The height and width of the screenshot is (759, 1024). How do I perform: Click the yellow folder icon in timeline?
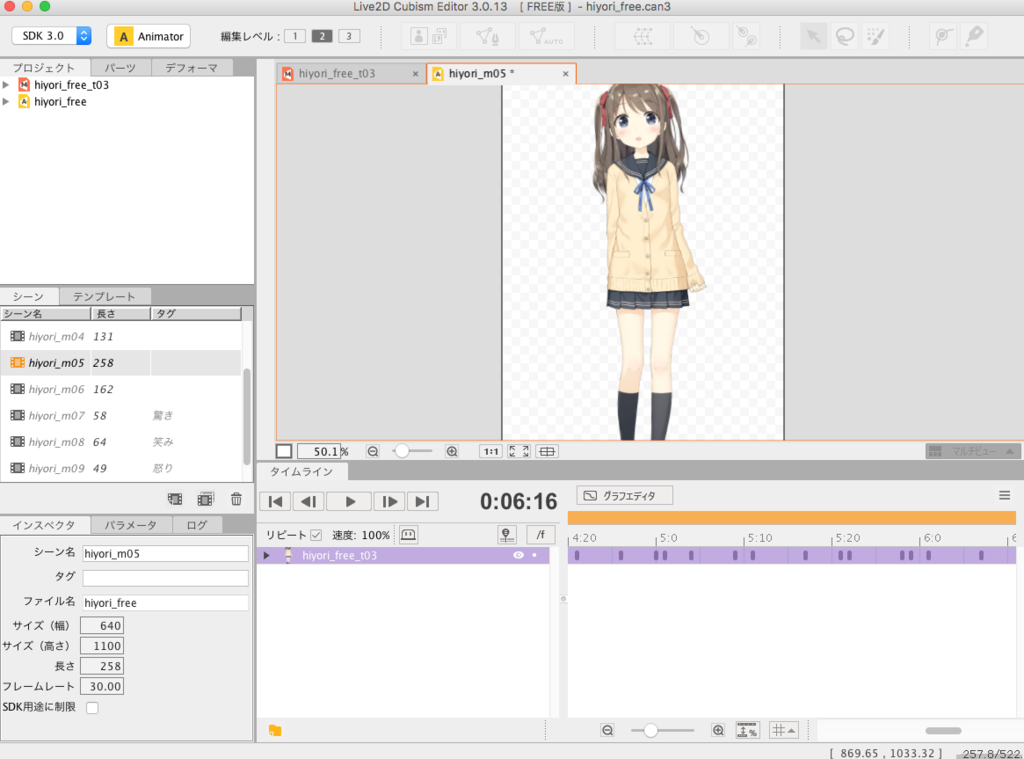tap(275, 730)
